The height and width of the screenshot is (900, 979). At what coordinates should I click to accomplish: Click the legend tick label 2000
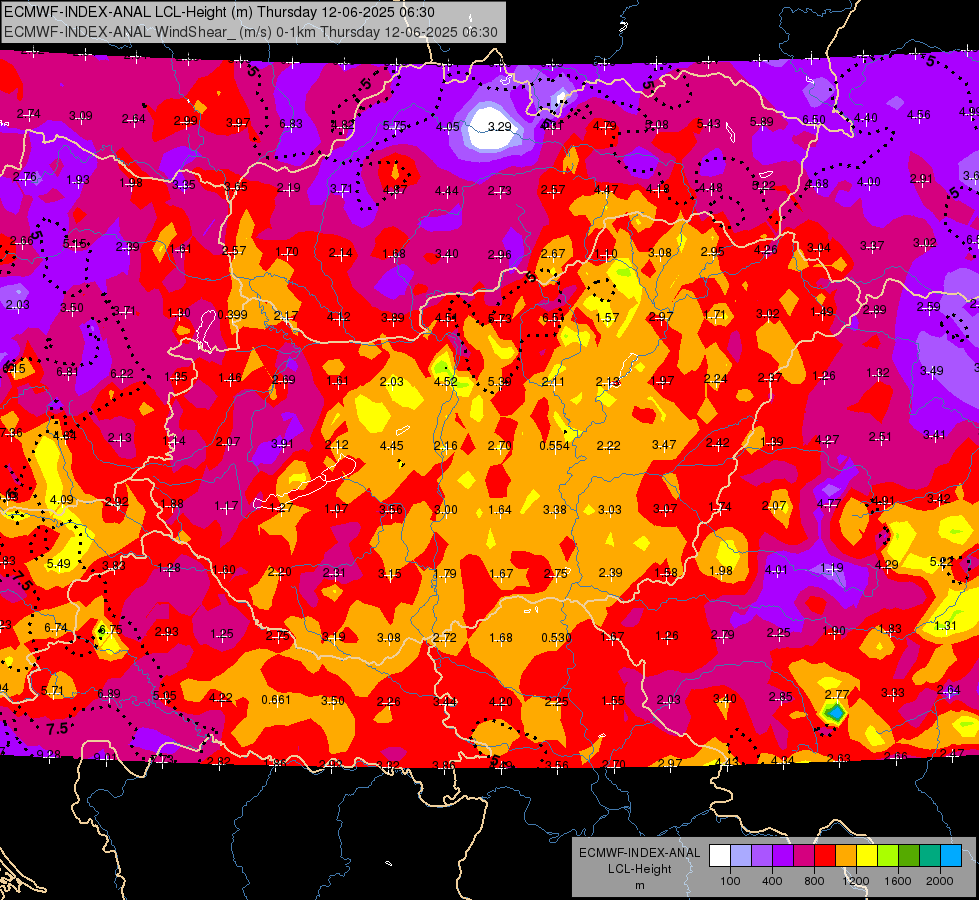point(940,881)
